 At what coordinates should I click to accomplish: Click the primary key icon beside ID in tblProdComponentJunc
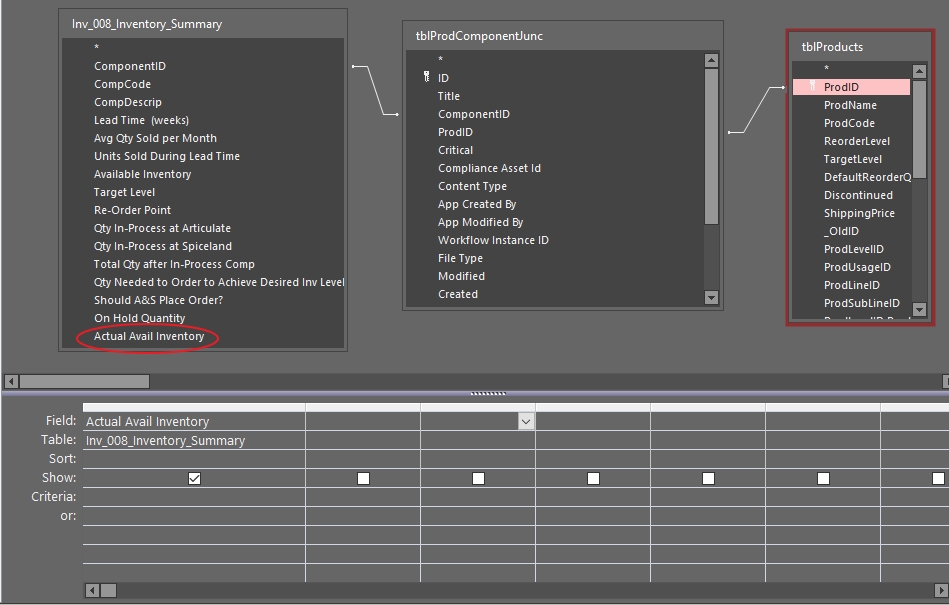[x=426, y=77]
